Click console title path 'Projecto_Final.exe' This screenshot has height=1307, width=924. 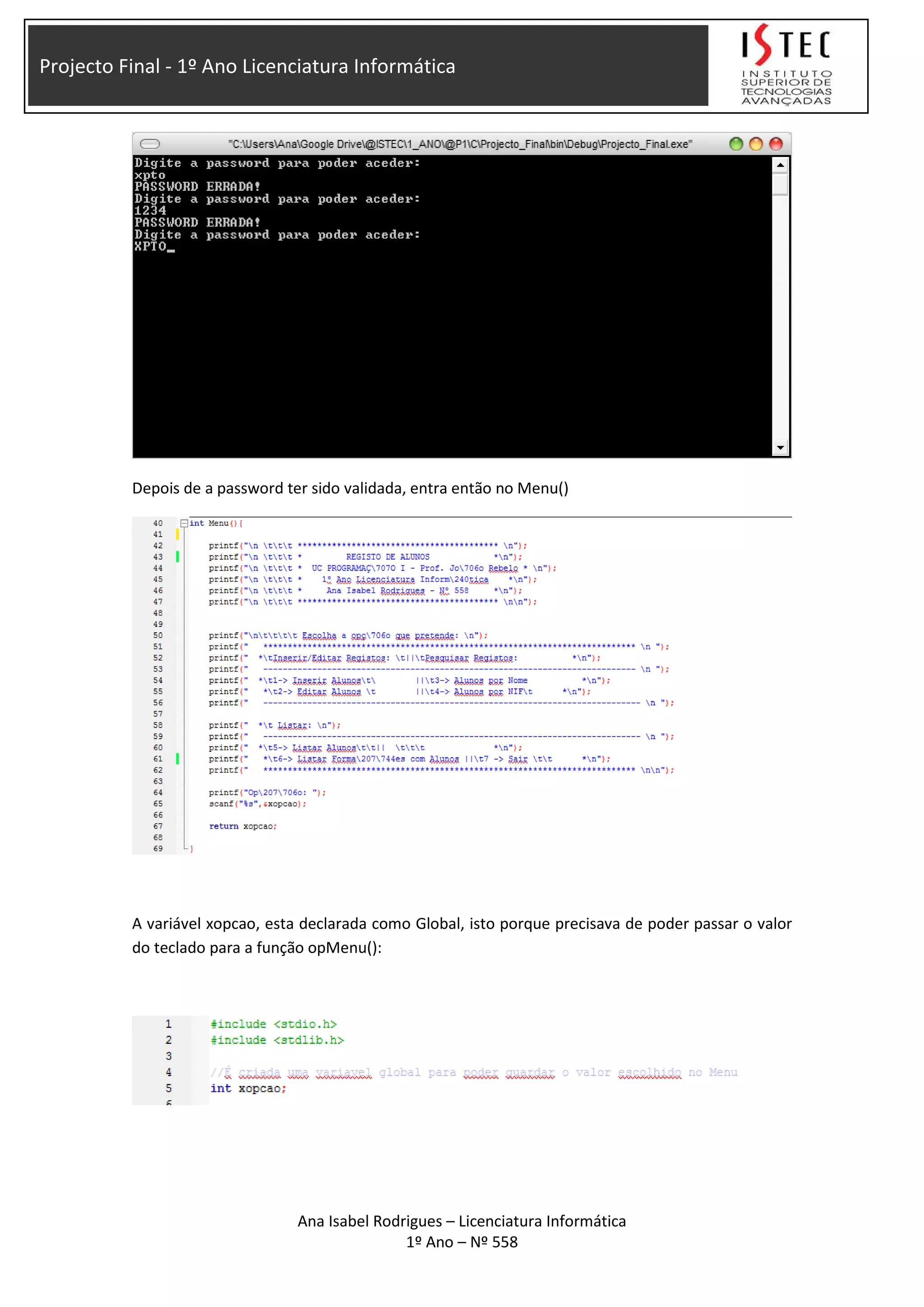647,144
